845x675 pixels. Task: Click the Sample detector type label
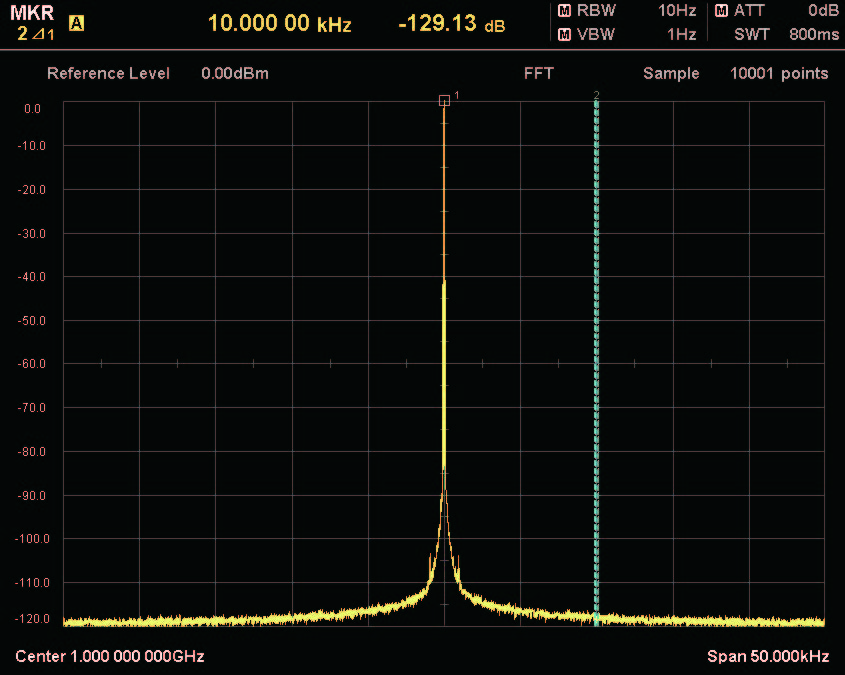coord(671,73)
